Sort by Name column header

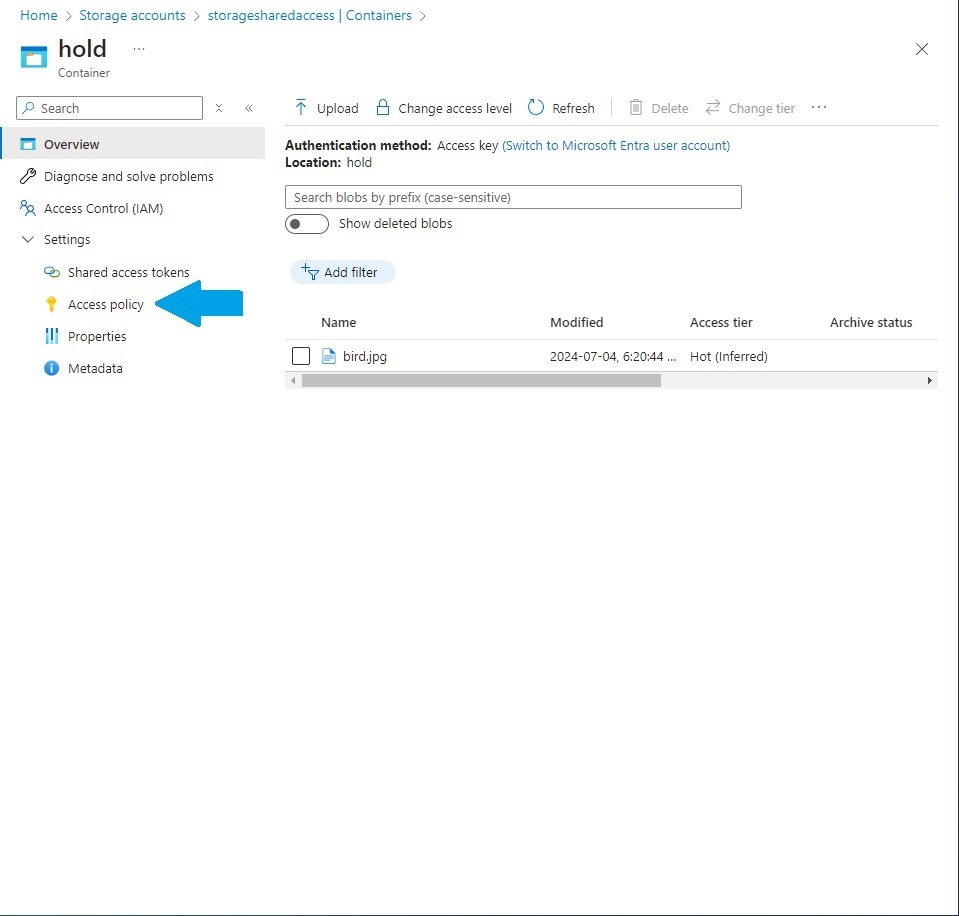338,322
